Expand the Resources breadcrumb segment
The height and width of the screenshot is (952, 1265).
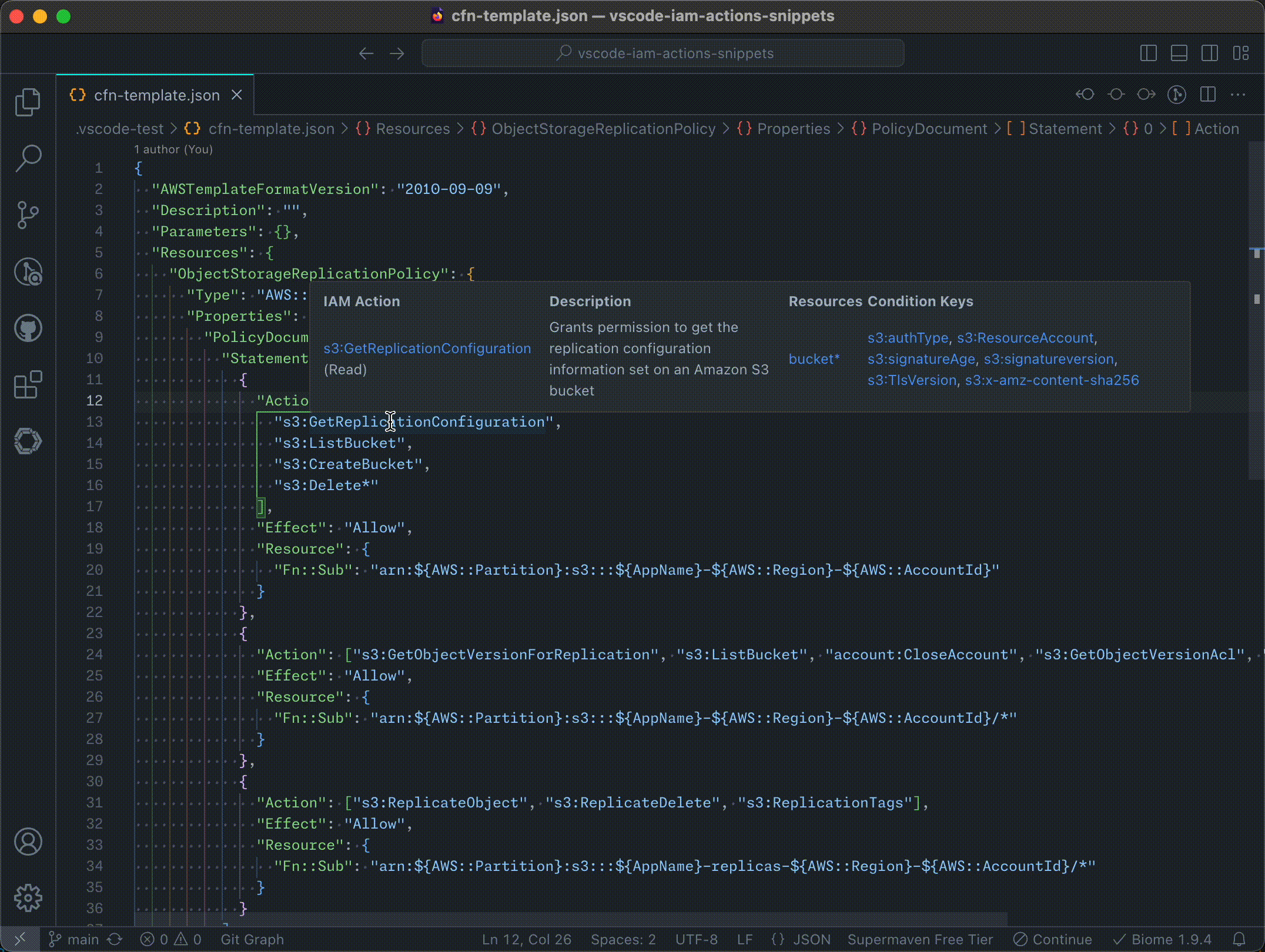(412, 129)
